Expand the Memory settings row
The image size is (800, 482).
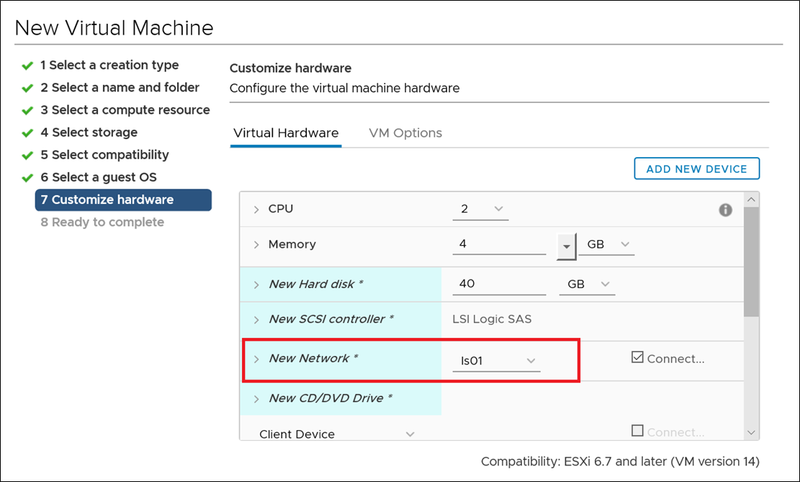(256, 245)
